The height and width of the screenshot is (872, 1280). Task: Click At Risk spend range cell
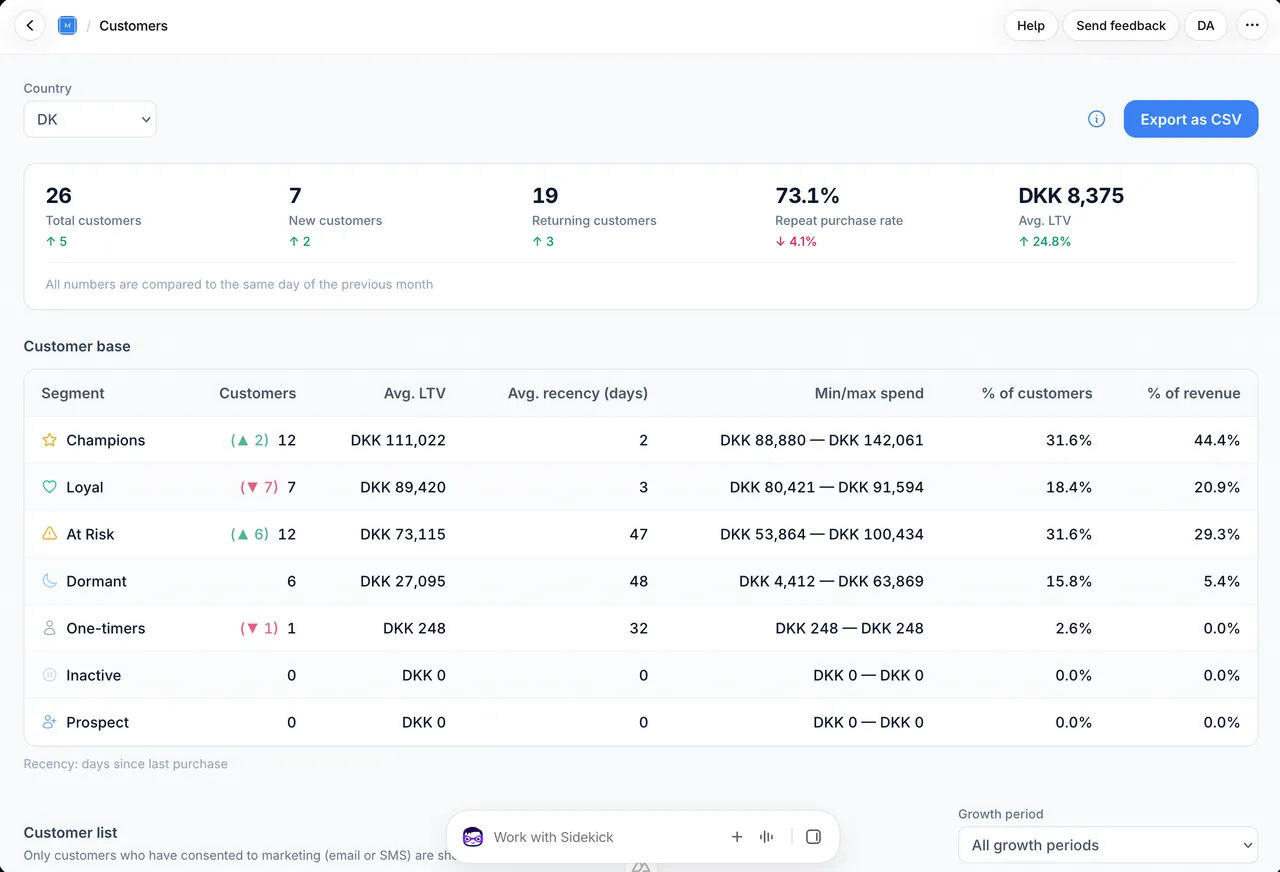pyautogui.click(x=822, y=534)
